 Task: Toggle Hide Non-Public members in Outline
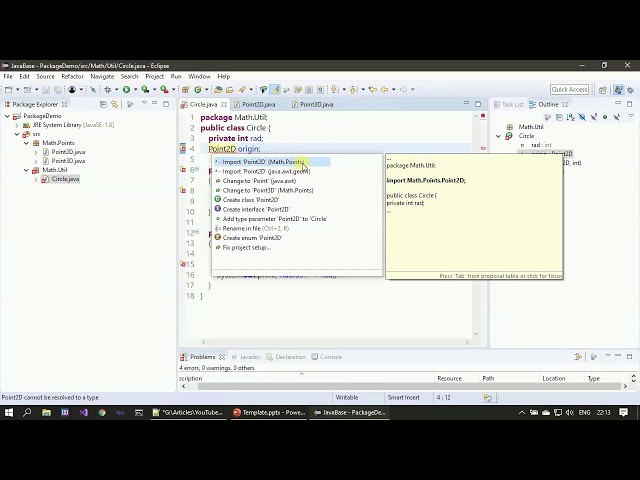tap(605, 118)
